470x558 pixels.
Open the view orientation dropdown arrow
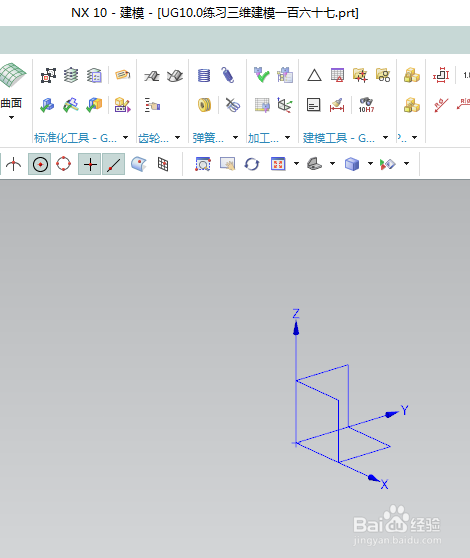pos(333,164)
